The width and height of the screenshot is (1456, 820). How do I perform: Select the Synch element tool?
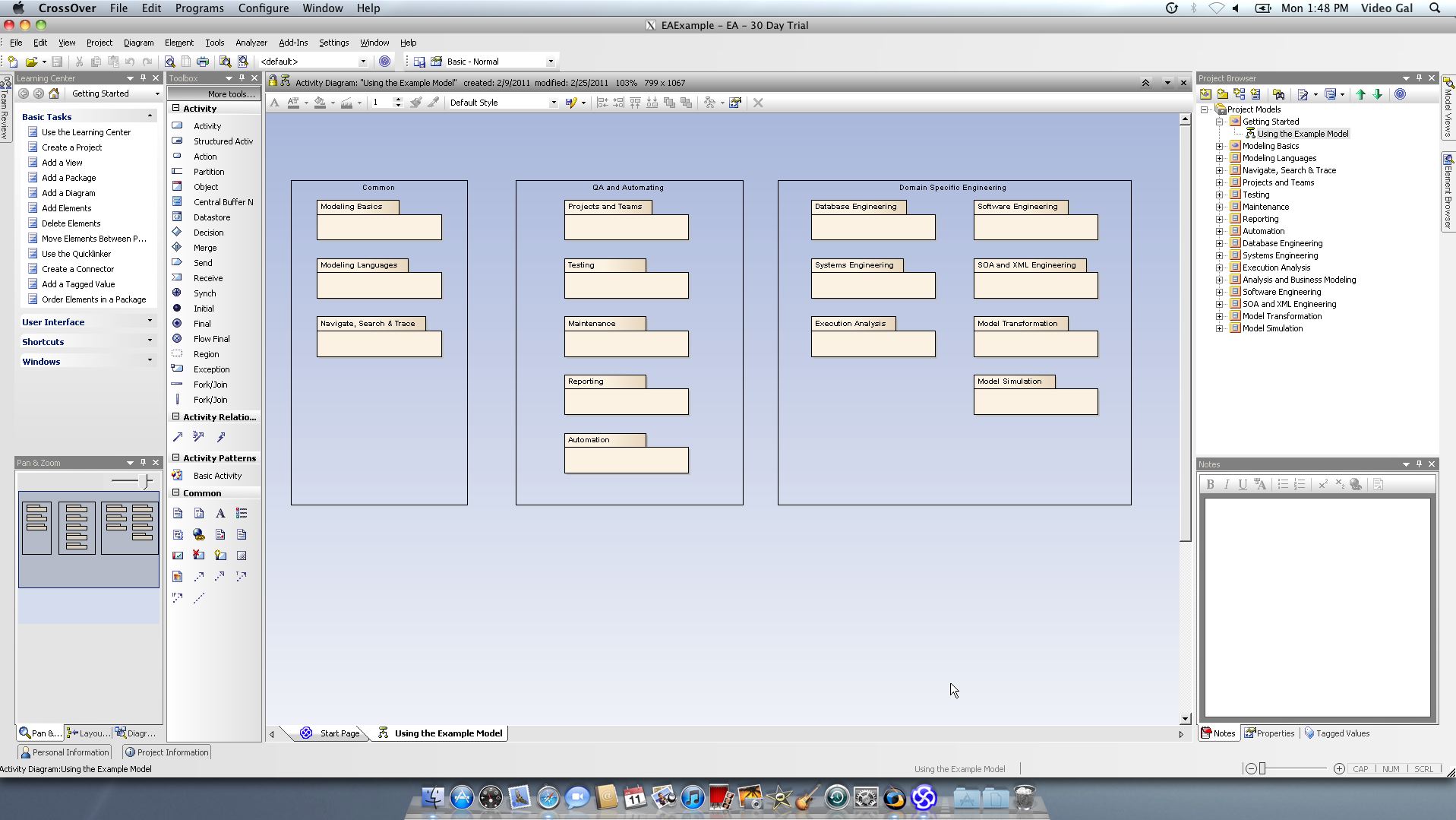click(204, 293)
